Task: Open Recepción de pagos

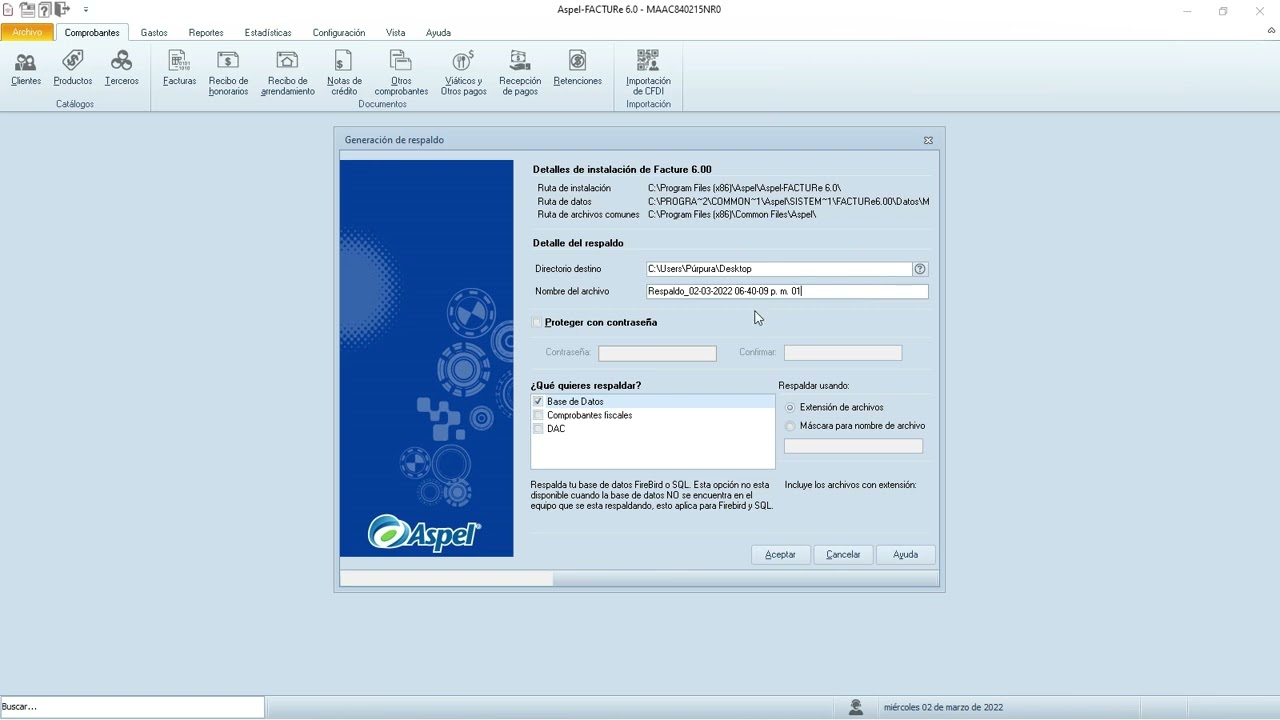Action: click(x=520, y=73)
